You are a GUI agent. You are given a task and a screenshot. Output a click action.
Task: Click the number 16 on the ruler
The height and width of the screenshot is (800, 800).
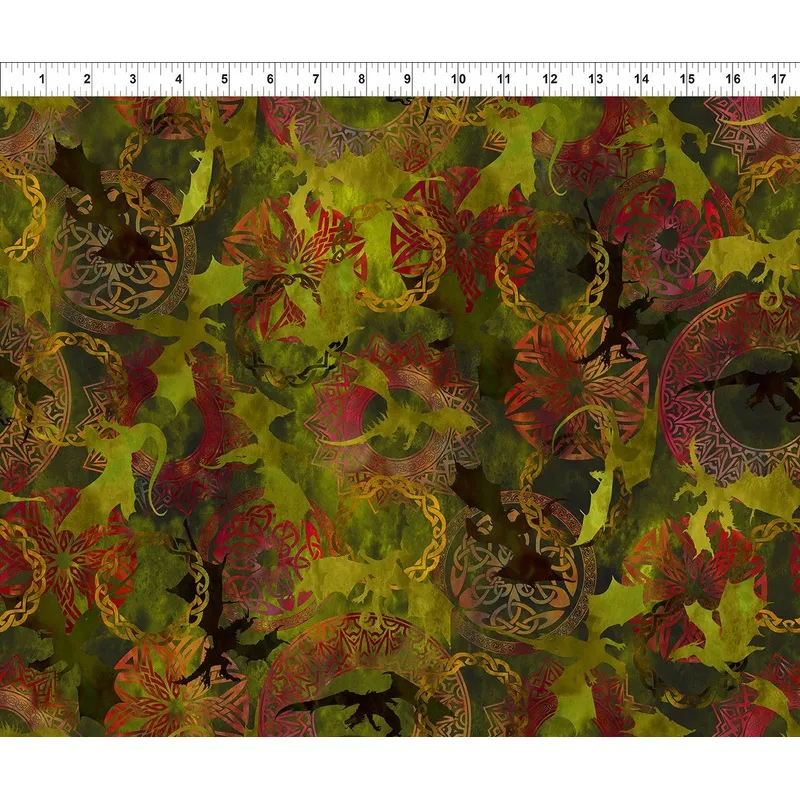point(733,79)
